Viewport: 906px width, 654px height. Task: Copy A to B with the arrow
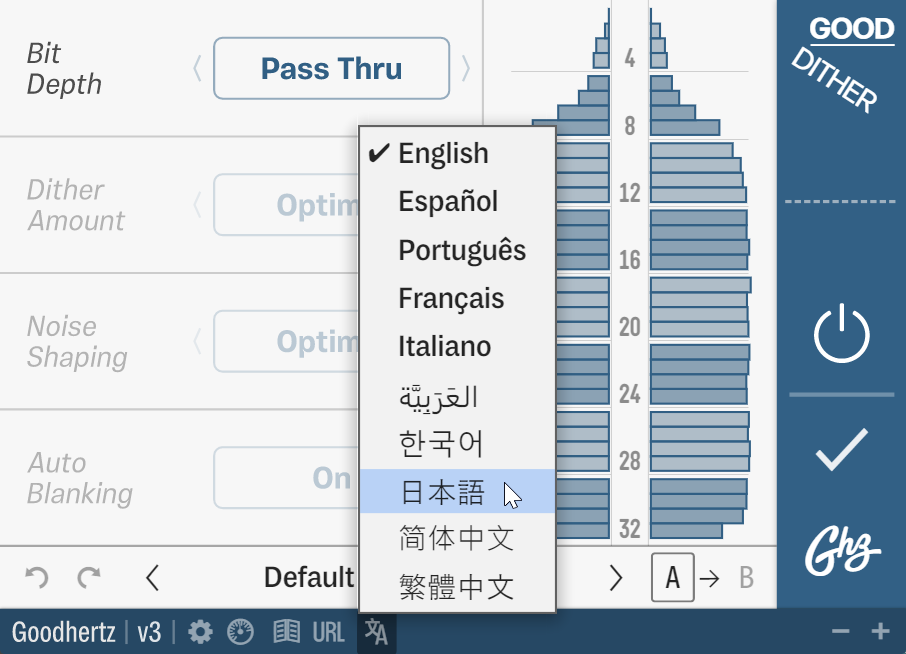point(709,578)
